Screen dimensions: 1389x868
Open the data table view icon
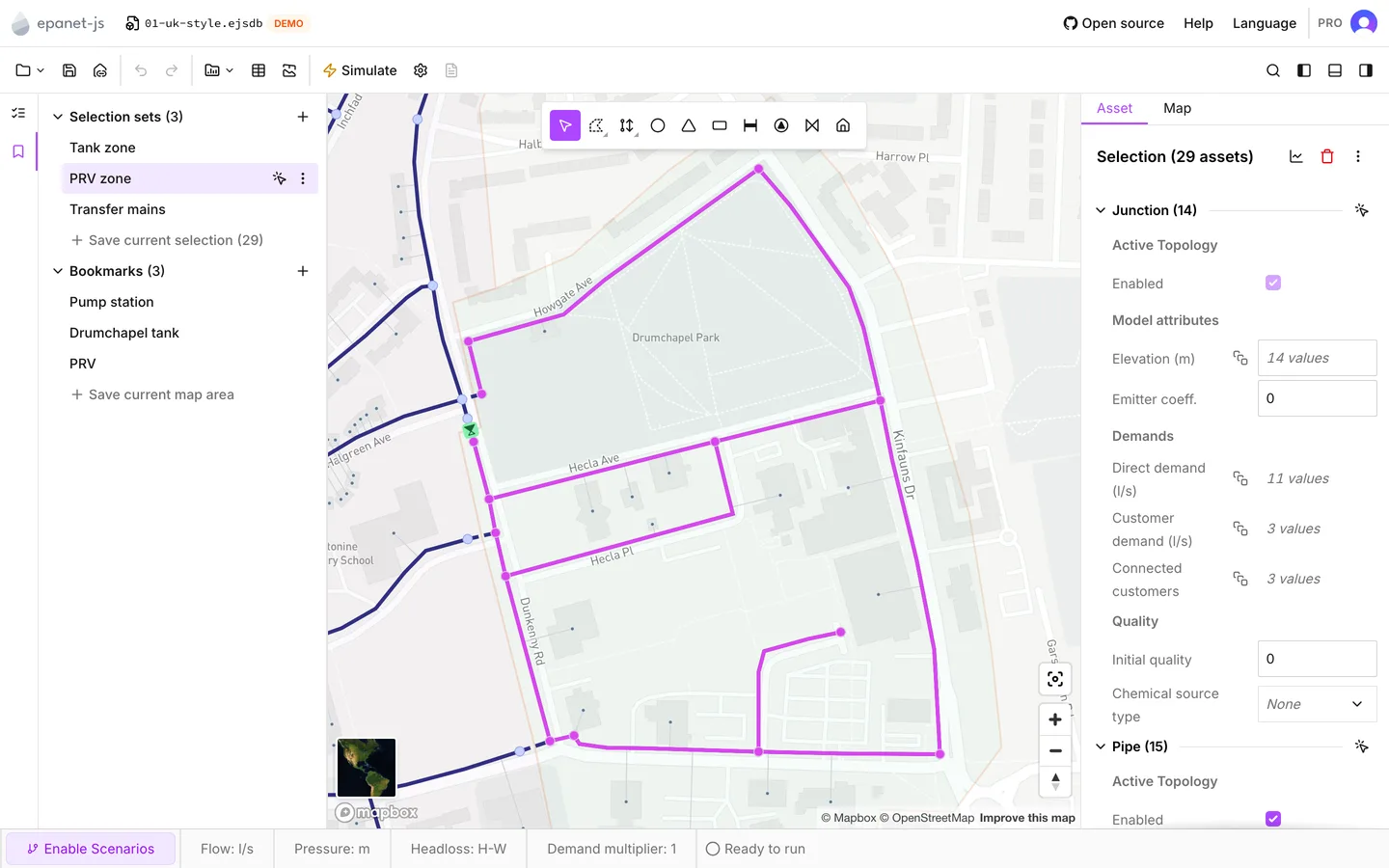click(259, 70)
